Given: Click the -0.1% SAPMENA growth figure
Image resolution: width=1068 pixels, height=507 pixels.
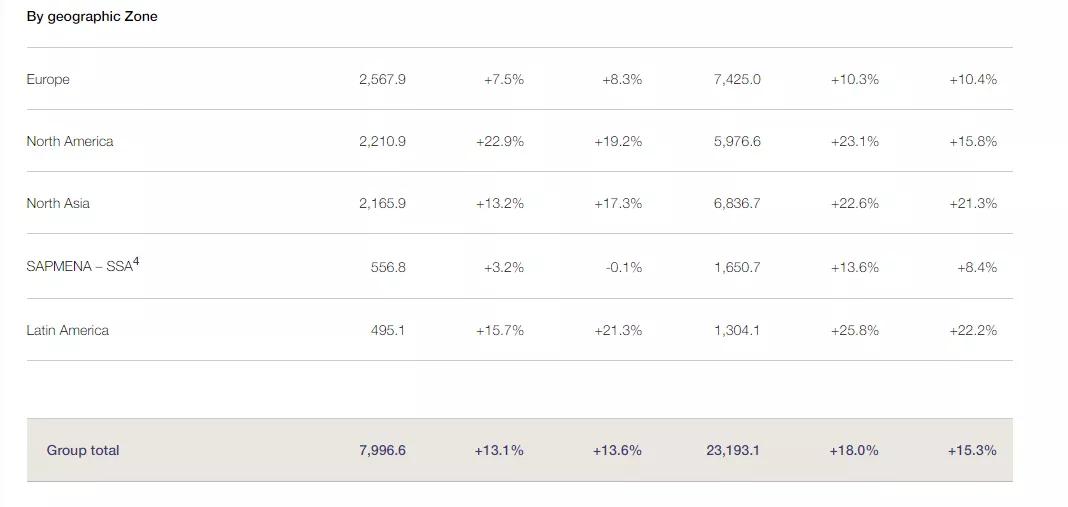Looking at the screenshot, I should point(624,267).
